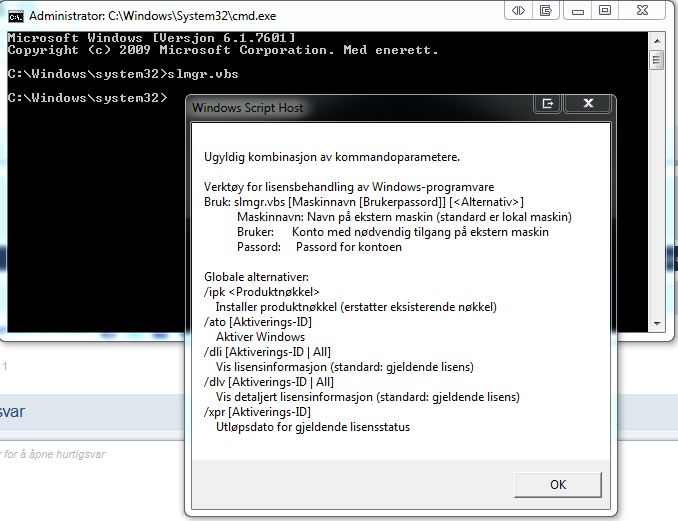Image resolution: width=678 pixels, height=521 pixels.
Task: Click the 'Passord for kontoen' text
Action: (349, 247)
